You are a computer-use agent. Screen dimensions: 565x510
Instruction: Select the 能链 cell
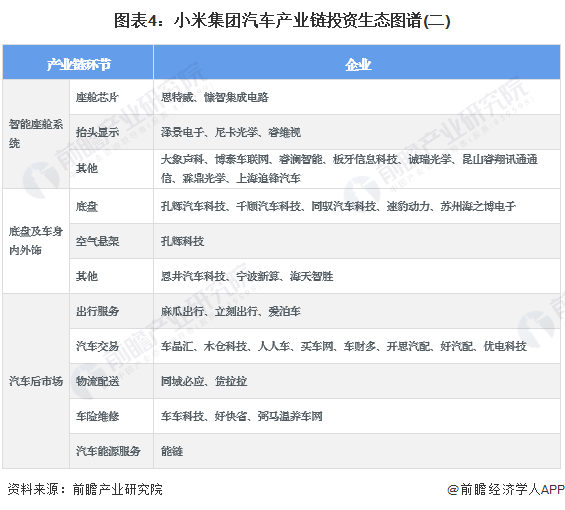coord(357,451)
